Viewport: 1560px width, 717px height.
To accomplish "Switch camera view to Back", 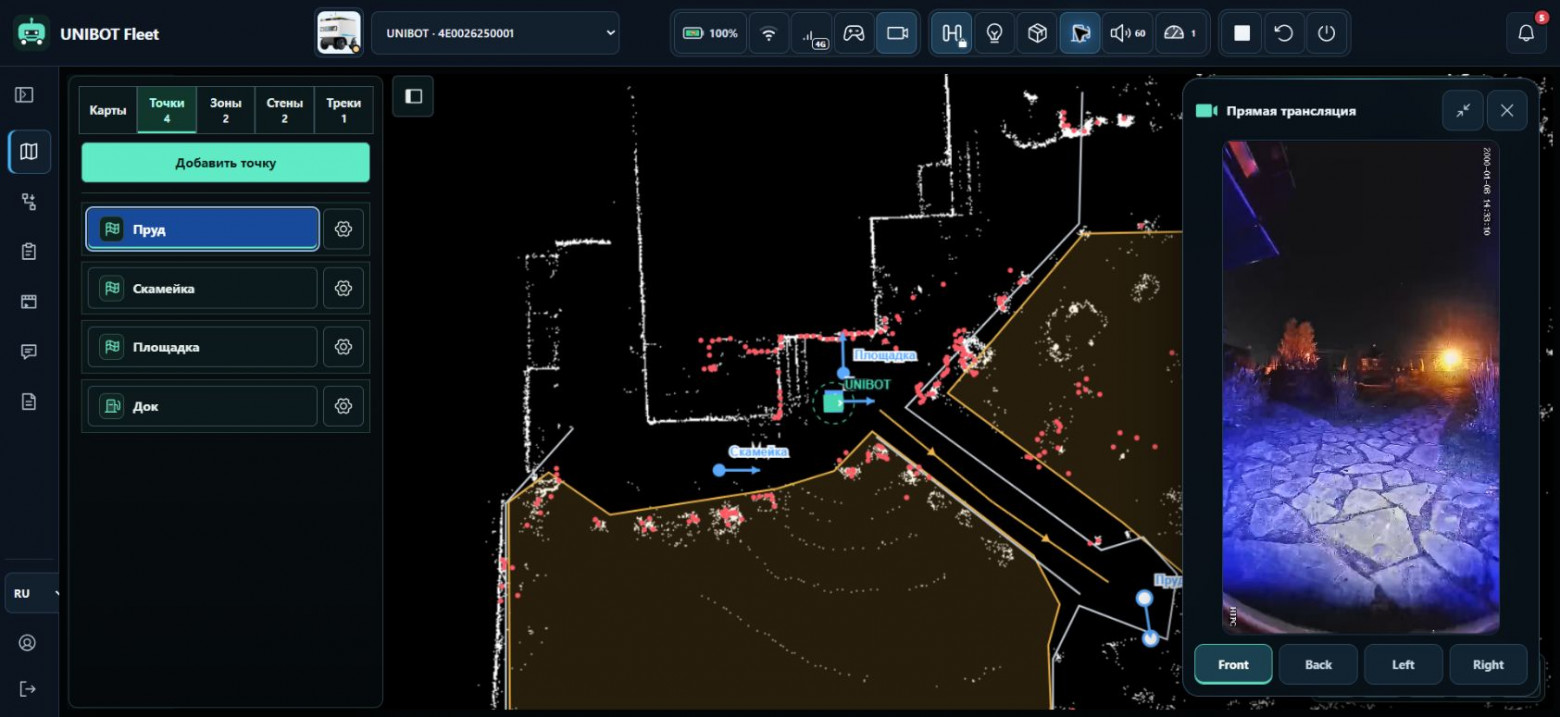I will (x=1318, y=665).
